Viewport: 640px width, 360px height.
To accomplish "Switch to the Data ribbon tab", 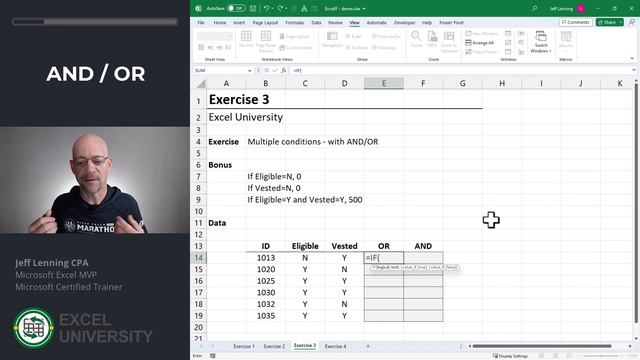I will tap(316, 22).
